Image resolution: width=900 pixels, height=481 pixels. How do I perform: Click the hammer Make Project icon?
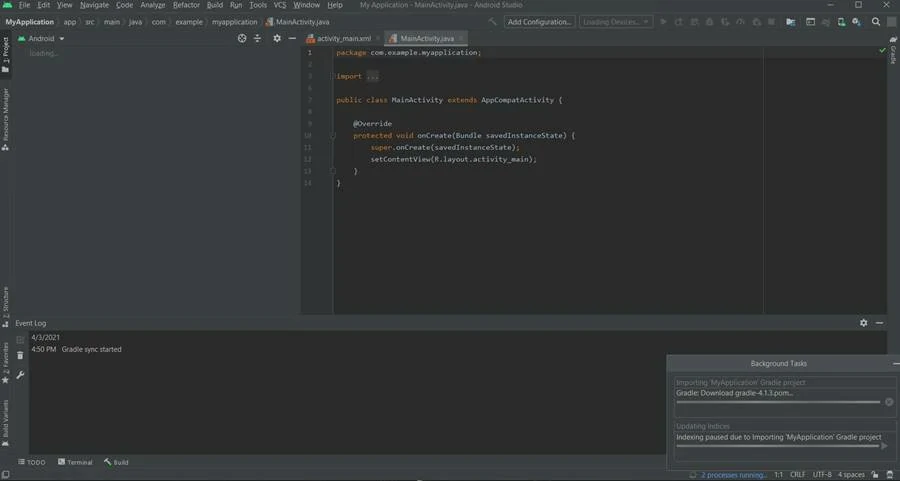point(492,21)
